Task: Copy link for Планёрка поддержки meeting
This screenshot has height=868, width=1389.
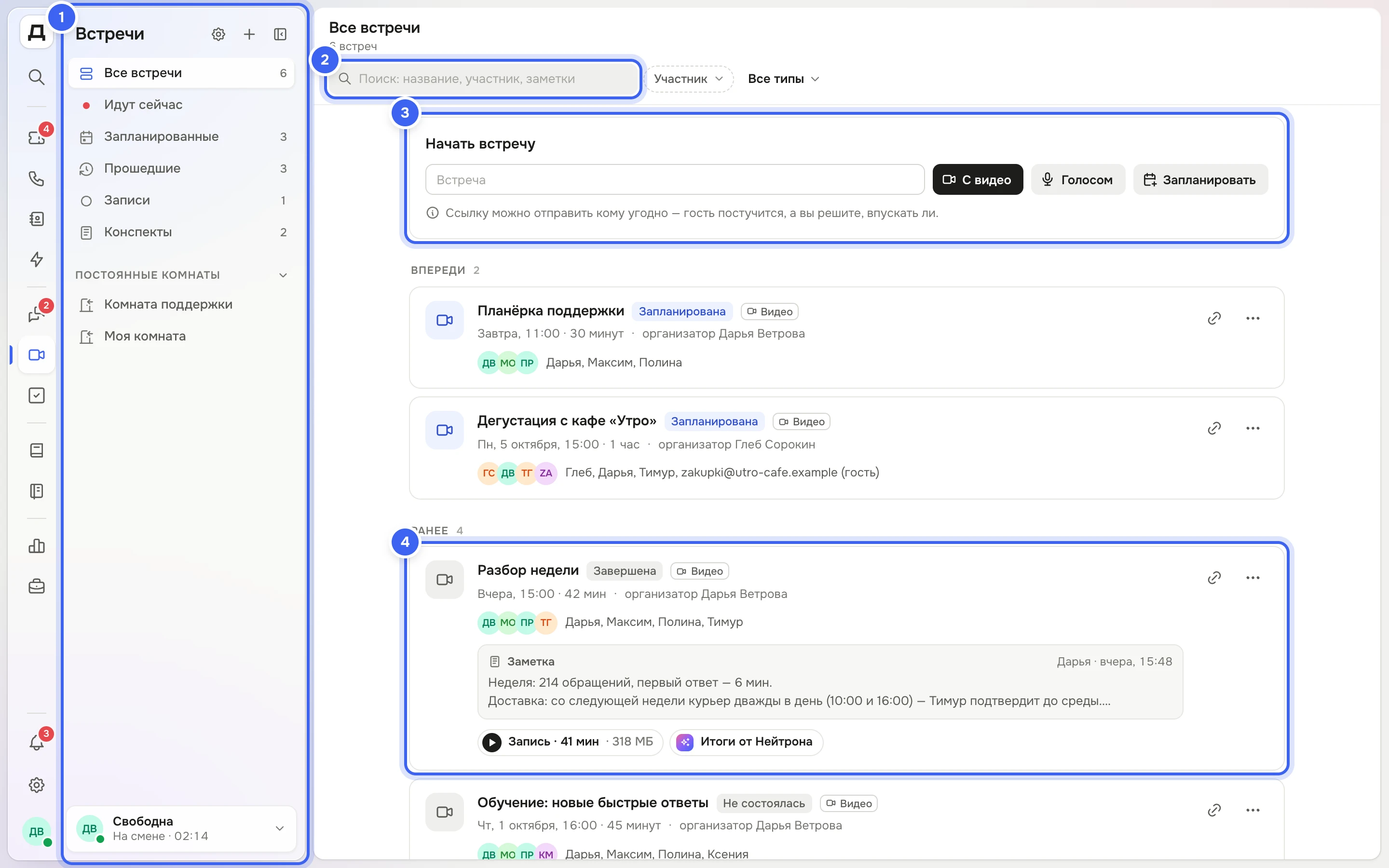Action: pos(1214,318)
